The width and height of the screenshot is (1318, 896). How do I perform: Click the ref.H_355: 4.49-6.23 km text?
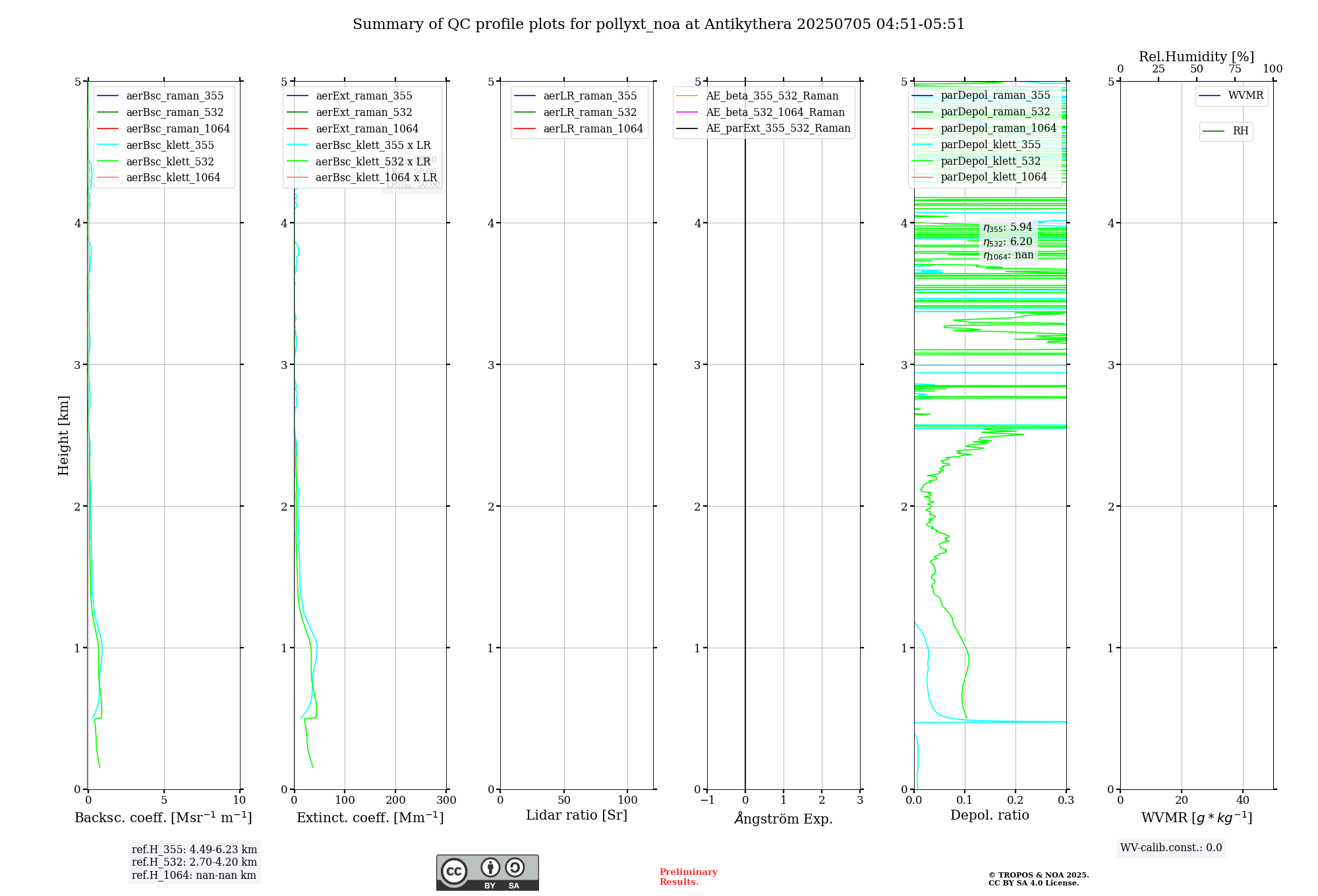pos(194,850)
